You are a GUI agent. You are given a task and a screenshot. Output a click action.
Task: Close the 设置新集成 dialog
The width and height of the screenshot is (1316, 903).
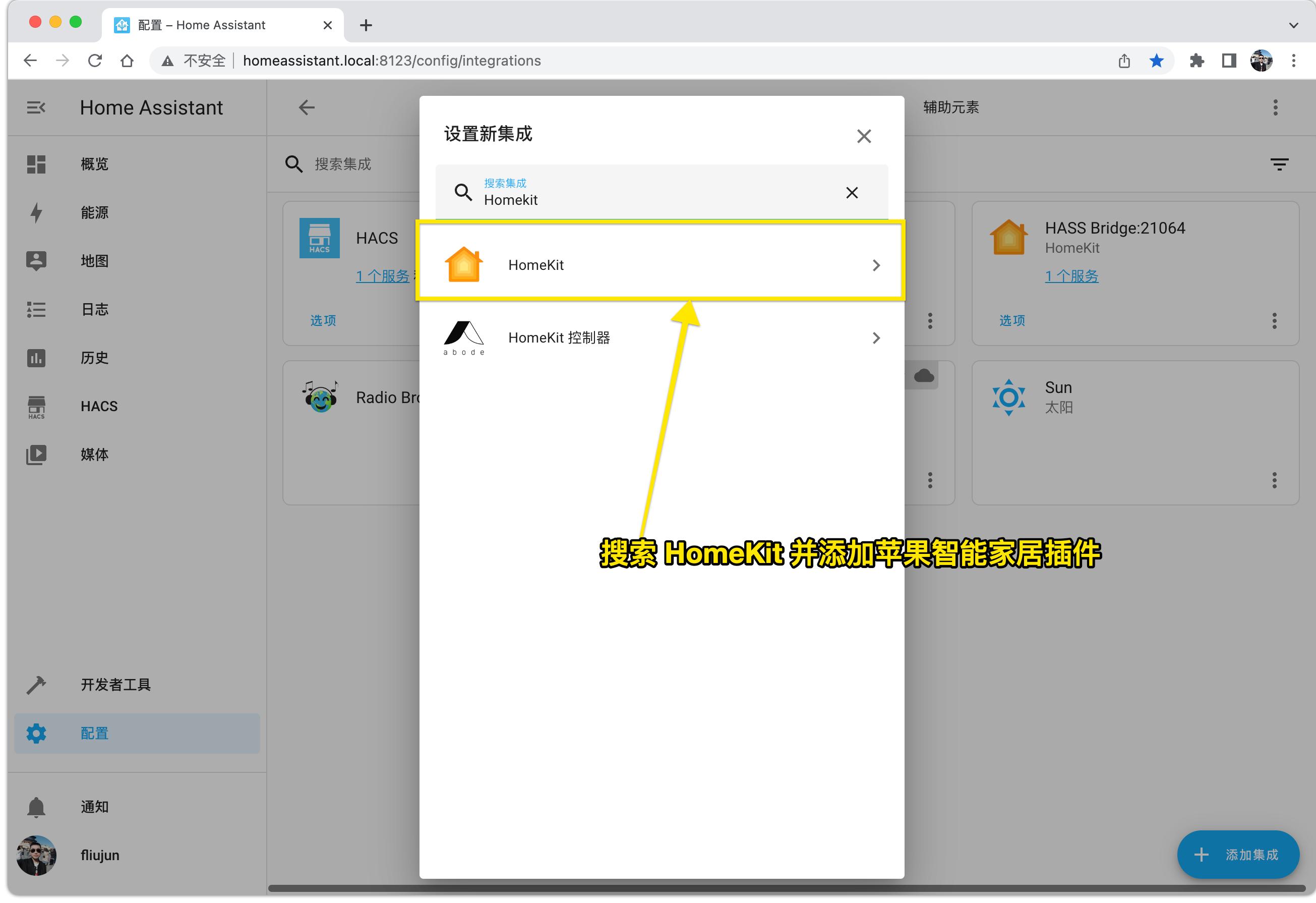864,136
